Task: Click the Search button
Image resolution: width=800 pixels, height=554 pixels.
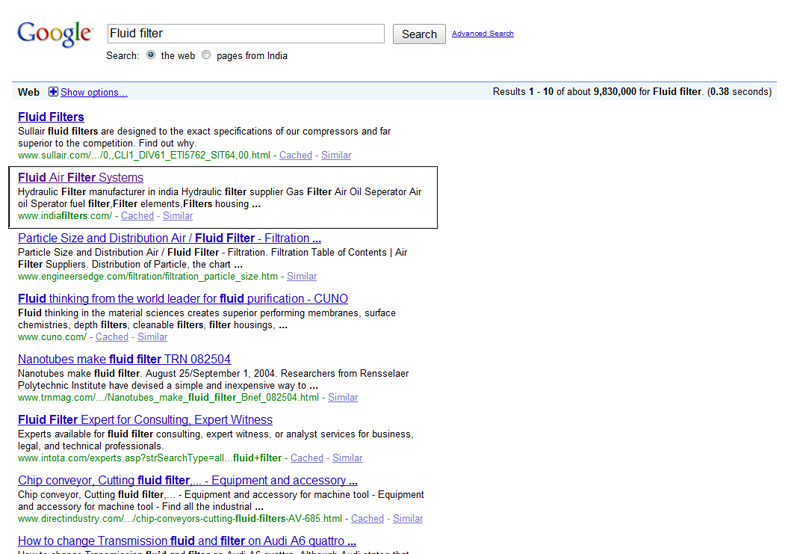Action: click(x=419, y=34)
